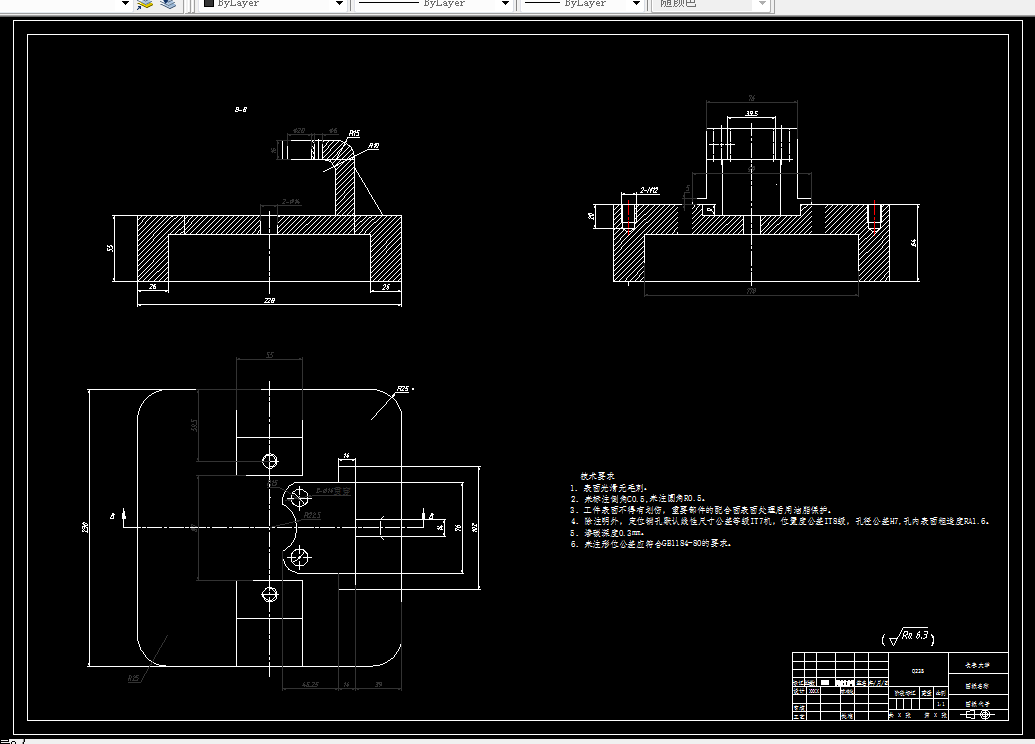
Task: Click the Make Object's Layer Current icon
Action: pyautogui.click(x=145, y=4)
